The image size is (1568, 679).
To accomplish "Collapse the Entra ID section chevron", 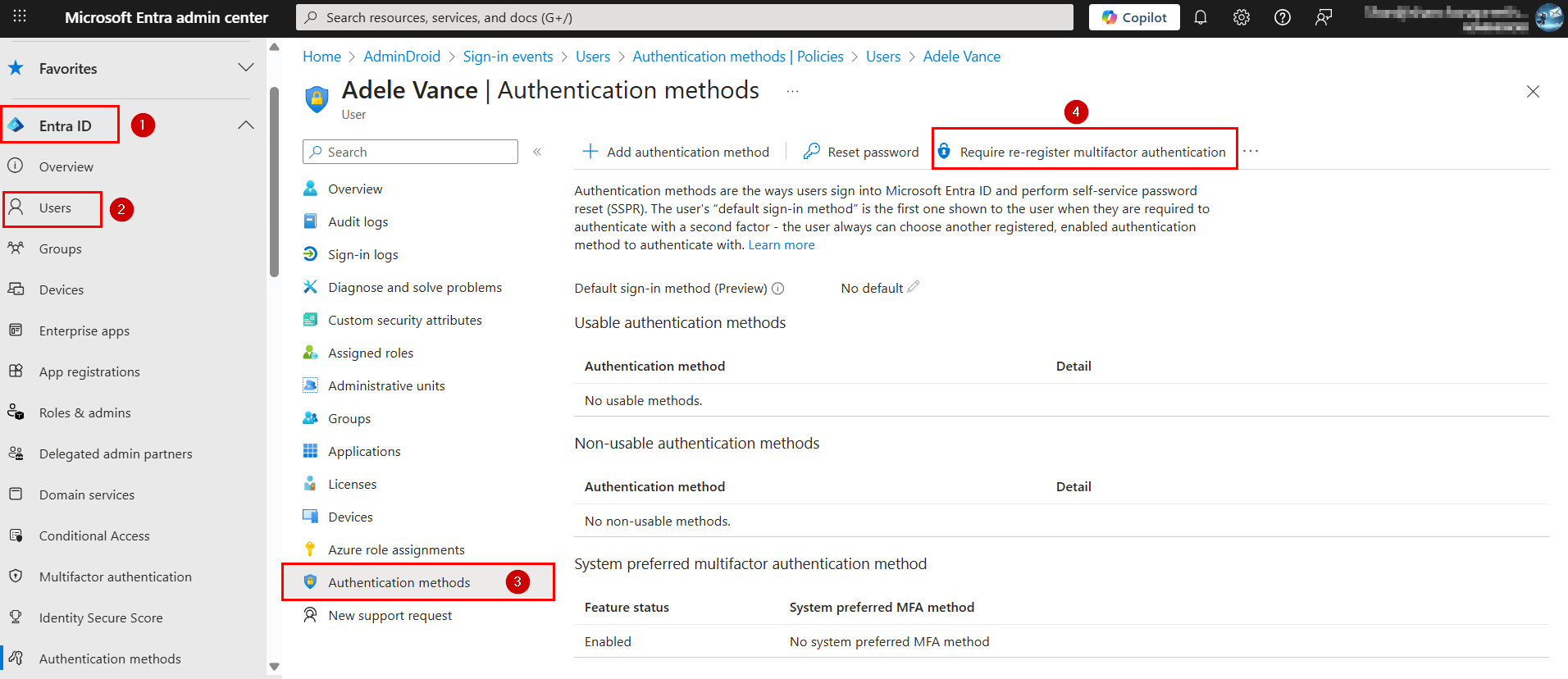I will (245, 125).
